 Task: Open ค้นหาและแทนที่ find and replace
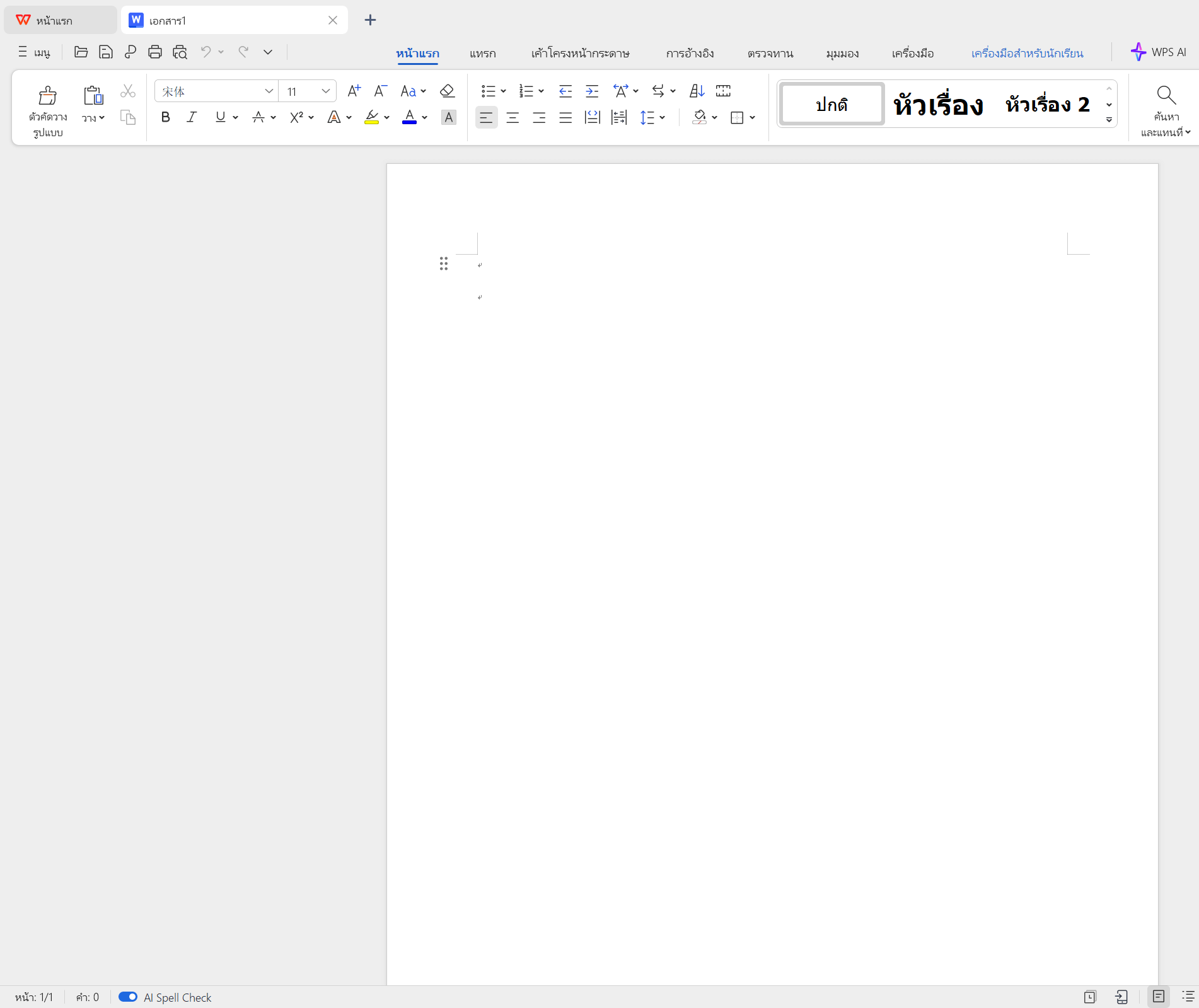[1166, 111]
